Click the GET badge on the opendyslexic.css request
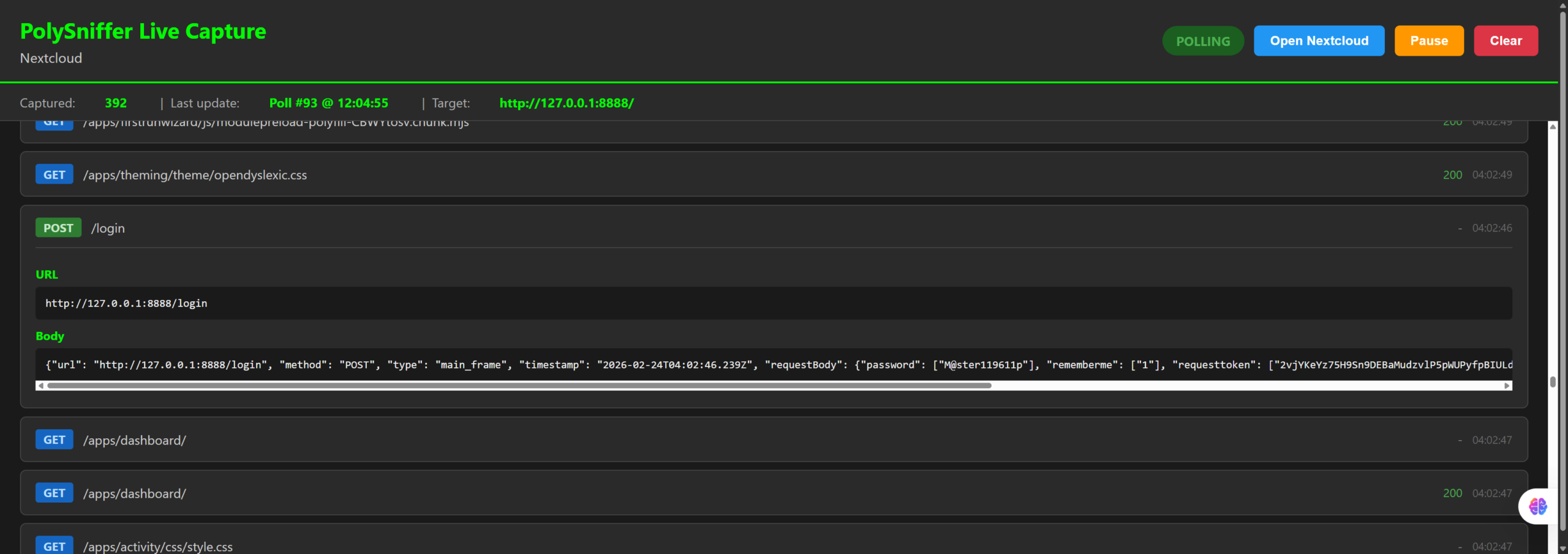 click(54, 174)
